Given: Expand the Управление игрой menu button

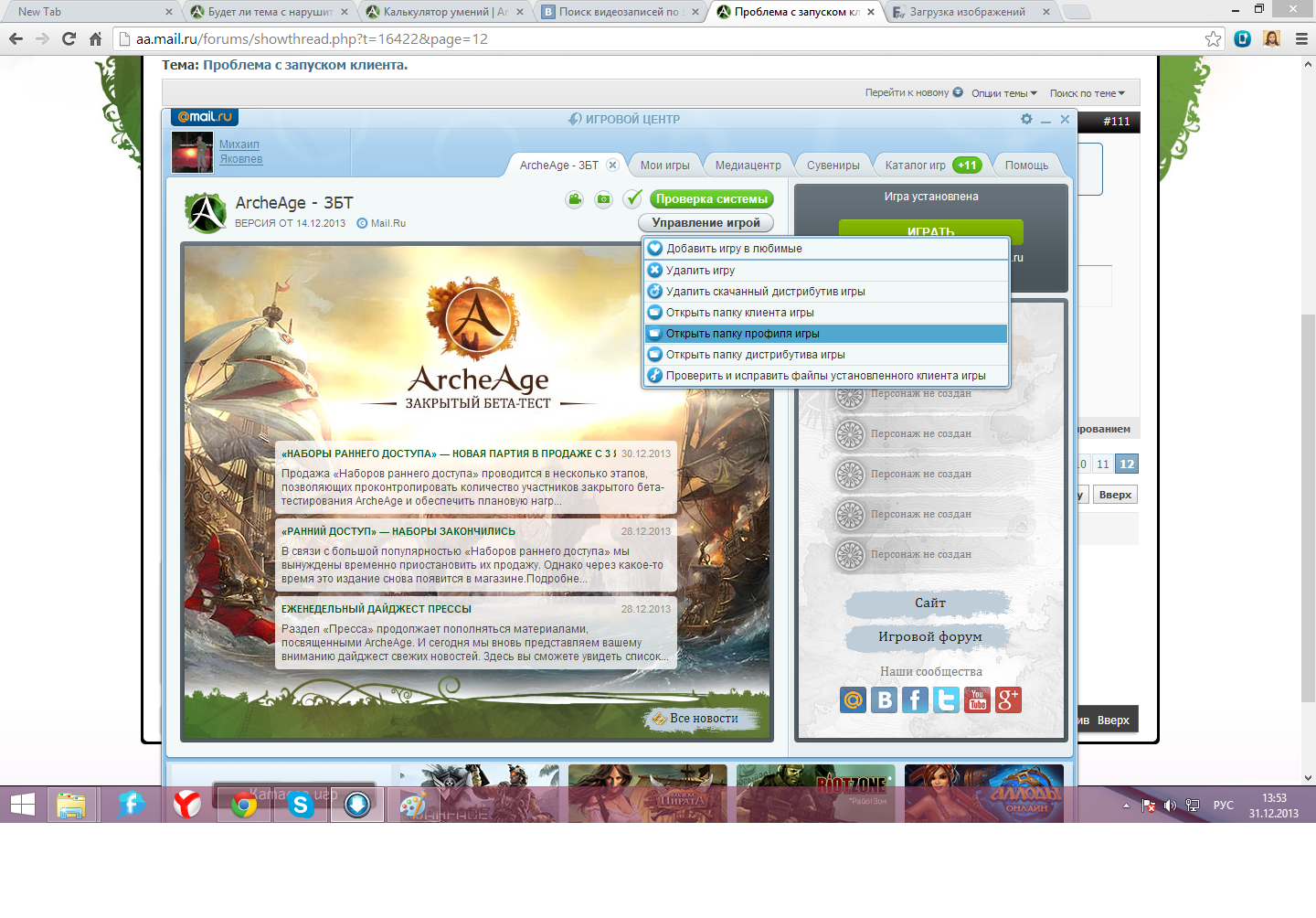Looking at the screenshot, I should pyautogui.click(x=706, y=223).
